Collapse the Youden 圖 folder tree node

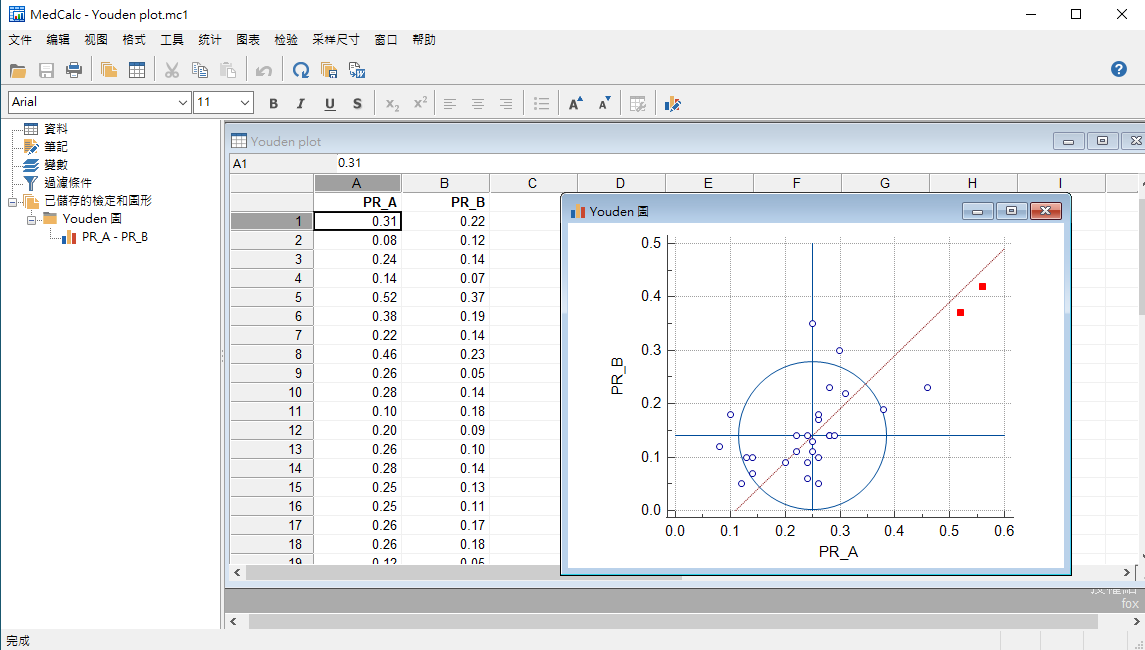(x=30, y=219)
